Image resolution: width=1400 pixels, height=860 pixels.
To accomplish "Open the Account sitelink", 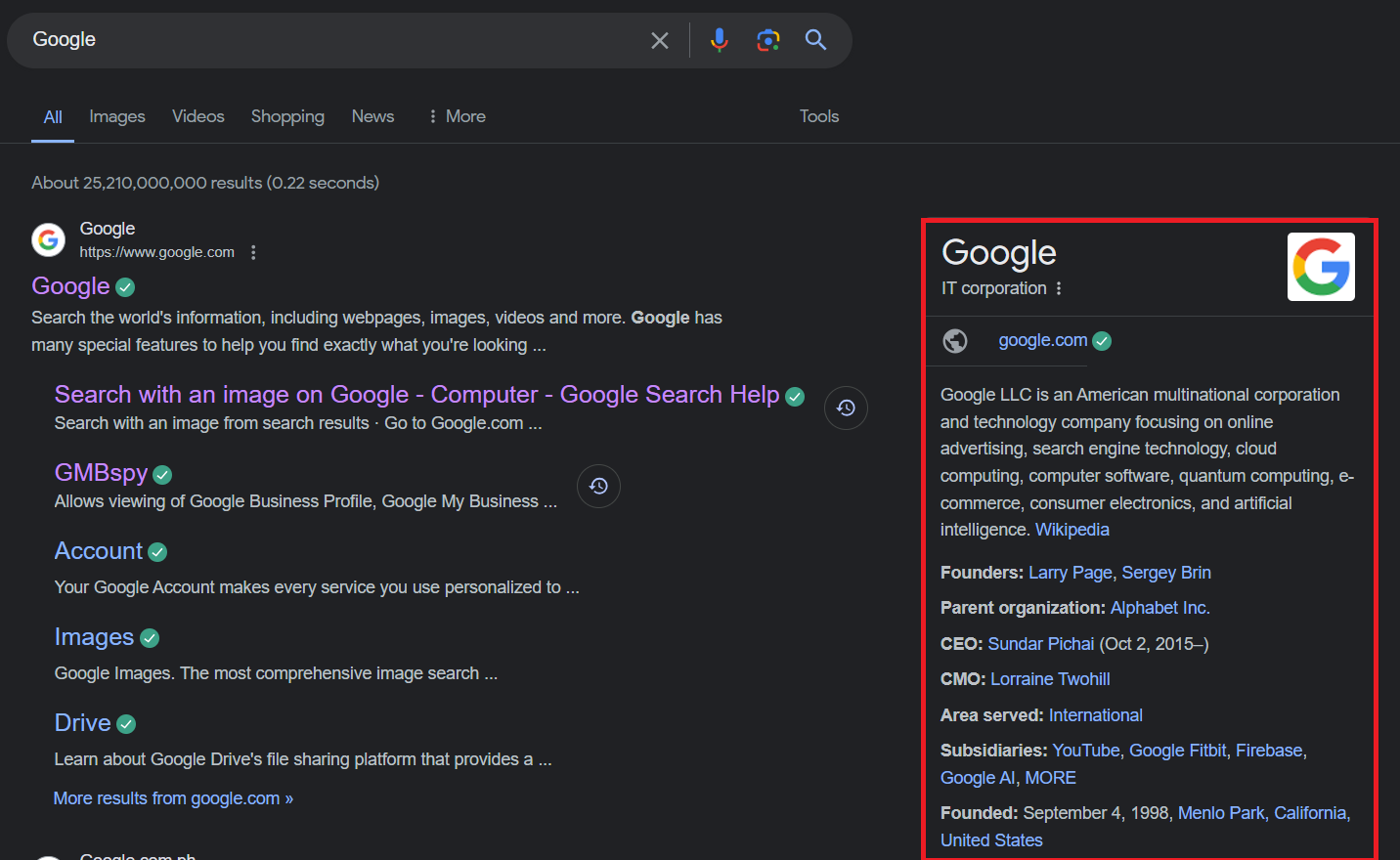I will 99,551.
